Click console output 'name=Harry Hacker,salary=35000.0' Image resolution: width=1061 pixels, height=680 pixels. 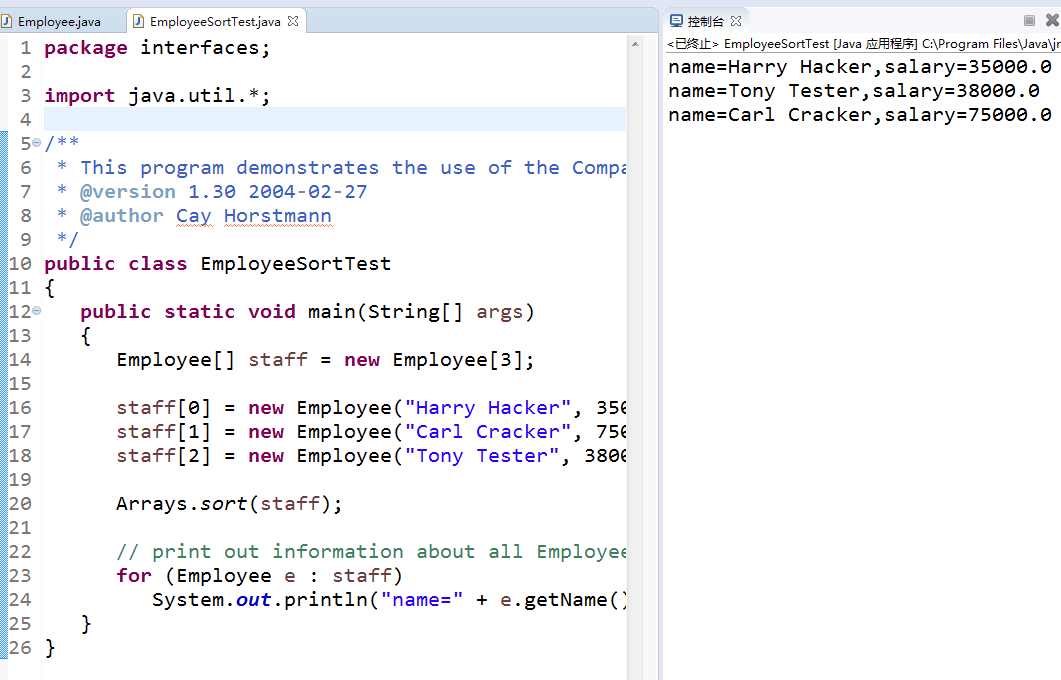[x=860, y=67]
